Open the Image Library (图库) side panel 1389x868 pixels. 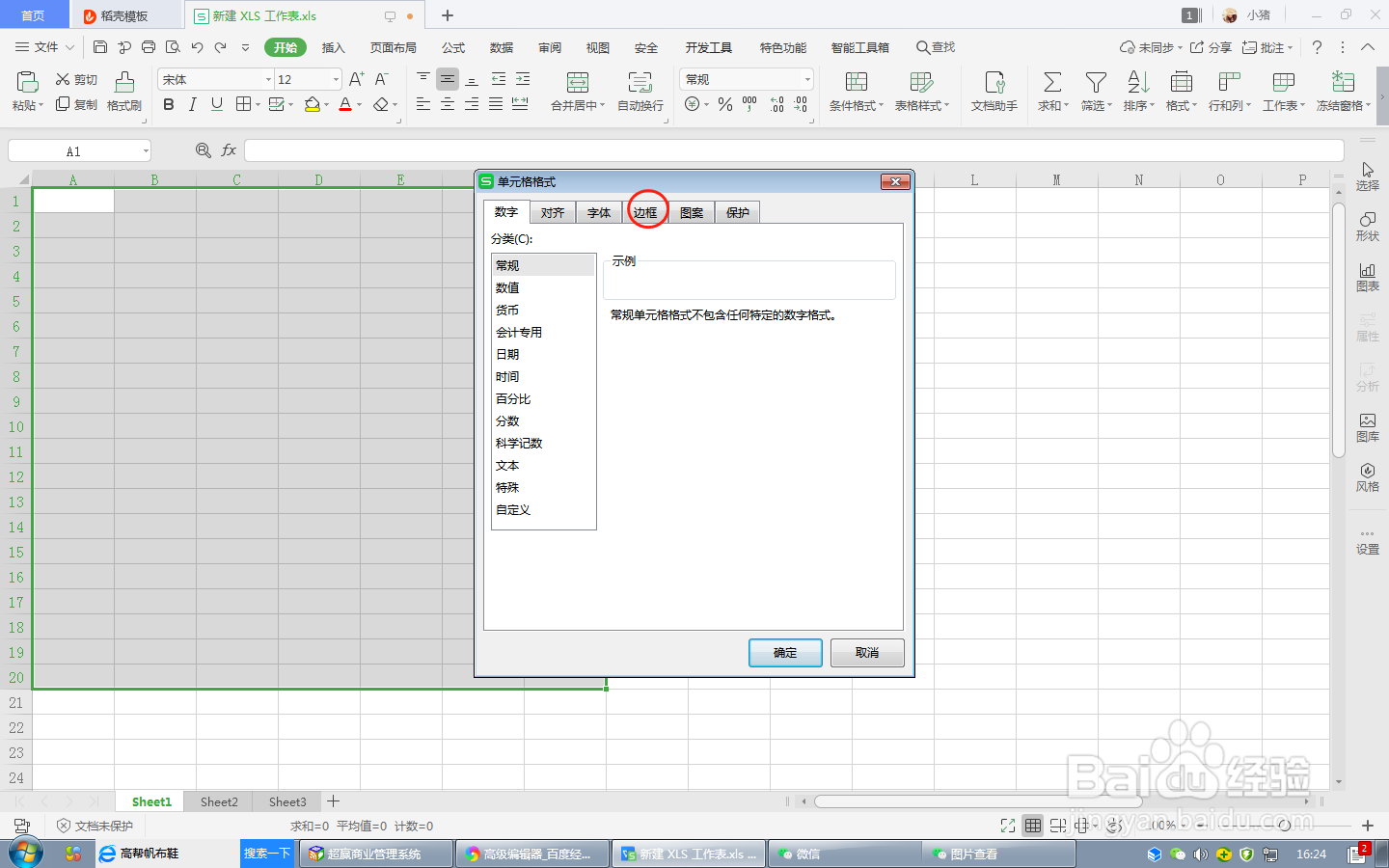[x=1368, y=427]
